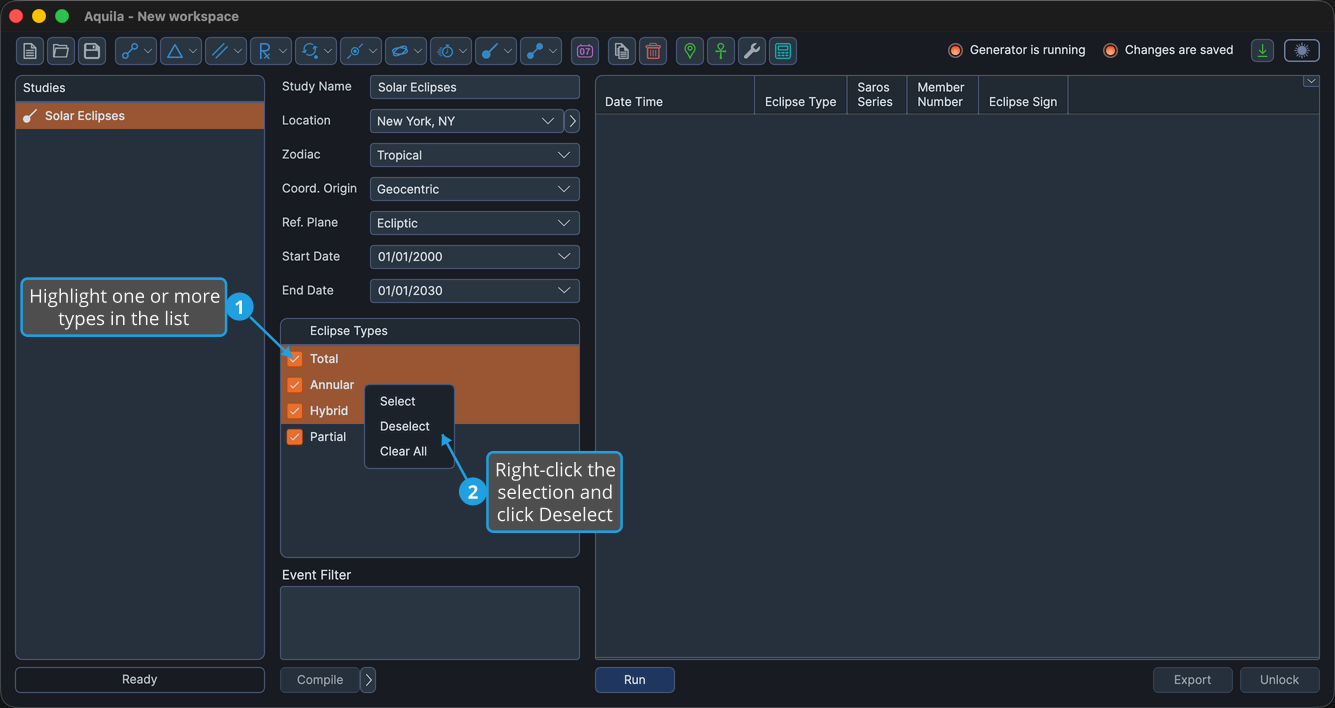Click the Saros Series column header
This screenshot has height=708, width=1335.
(877, 96)
